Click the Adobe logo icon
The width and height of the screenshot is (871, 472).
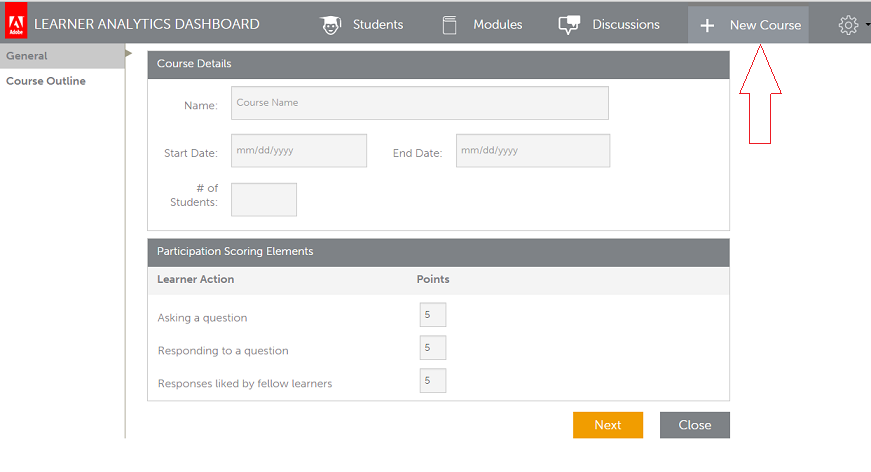pos(17,24)
